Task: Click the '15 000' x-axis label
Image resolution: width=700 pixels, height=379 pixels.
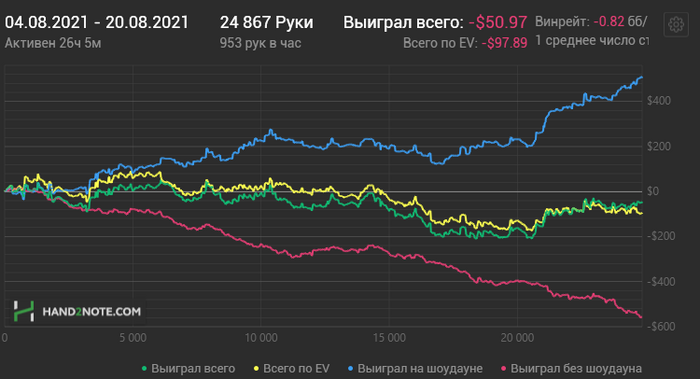Action: click(x=389, y=338)
